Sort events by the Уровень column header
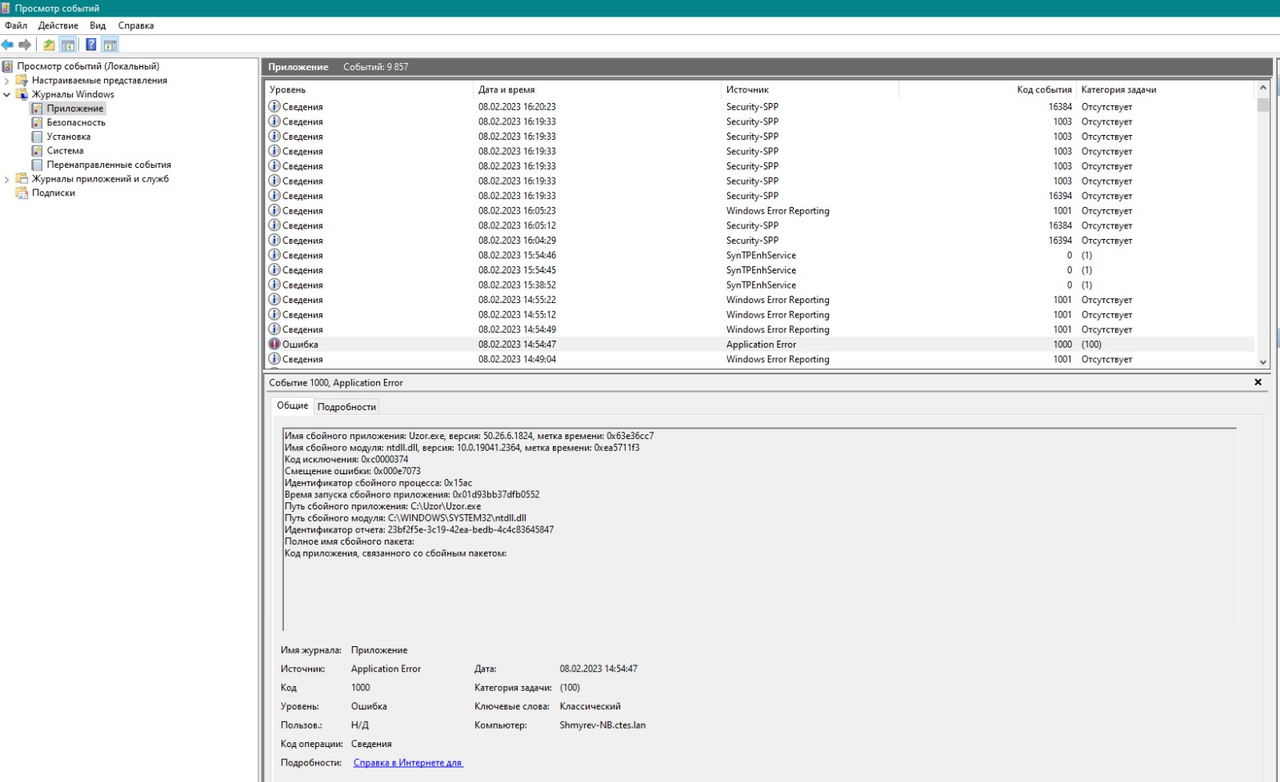 click(369, 90)
